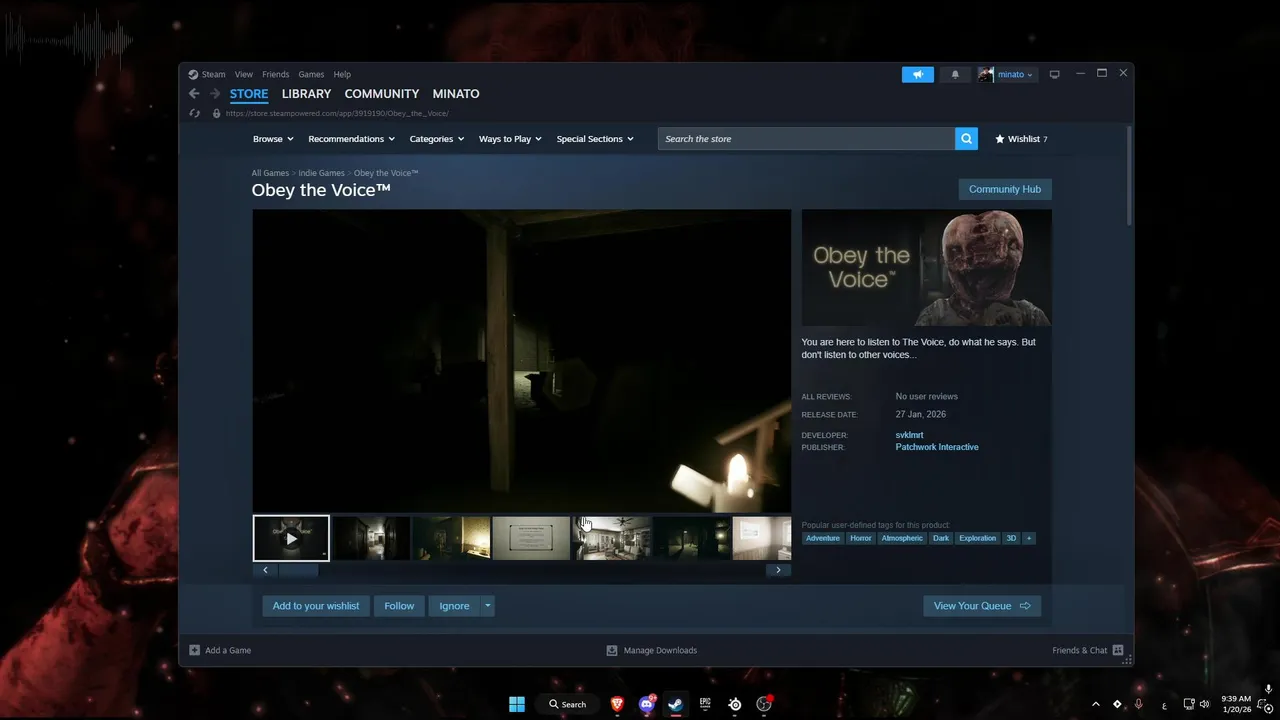Open Manage Downloads

tap(652, 650)
